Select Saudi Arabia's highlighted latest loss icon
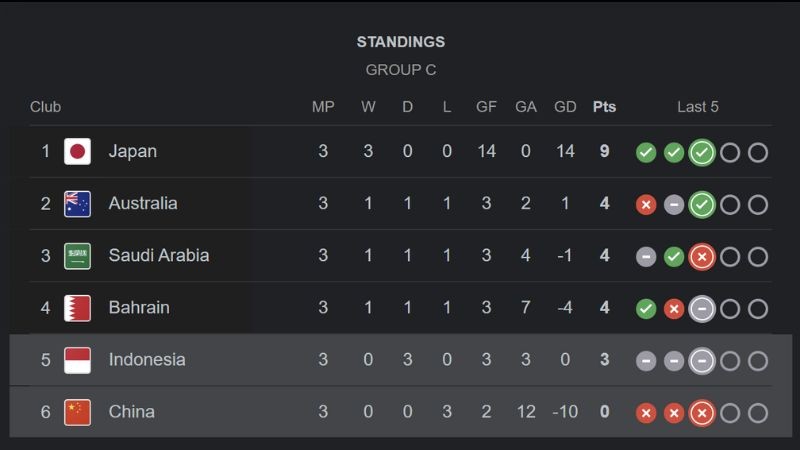The width and height of the screenshot is (800, 450). pyautogui.click(x=702, y=257)
